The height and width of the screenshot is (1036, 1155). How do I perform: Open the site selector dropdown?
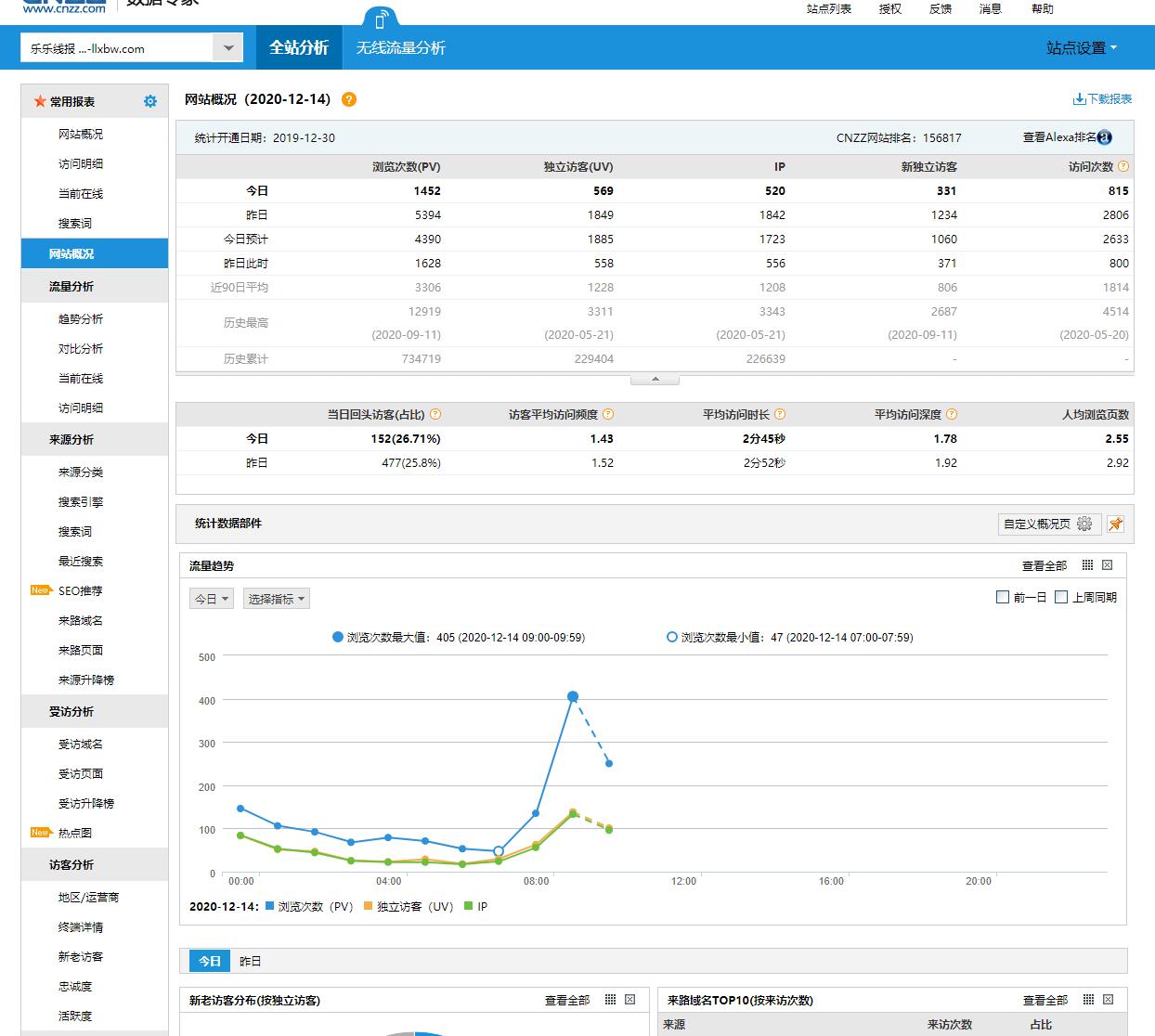[227, 48]
